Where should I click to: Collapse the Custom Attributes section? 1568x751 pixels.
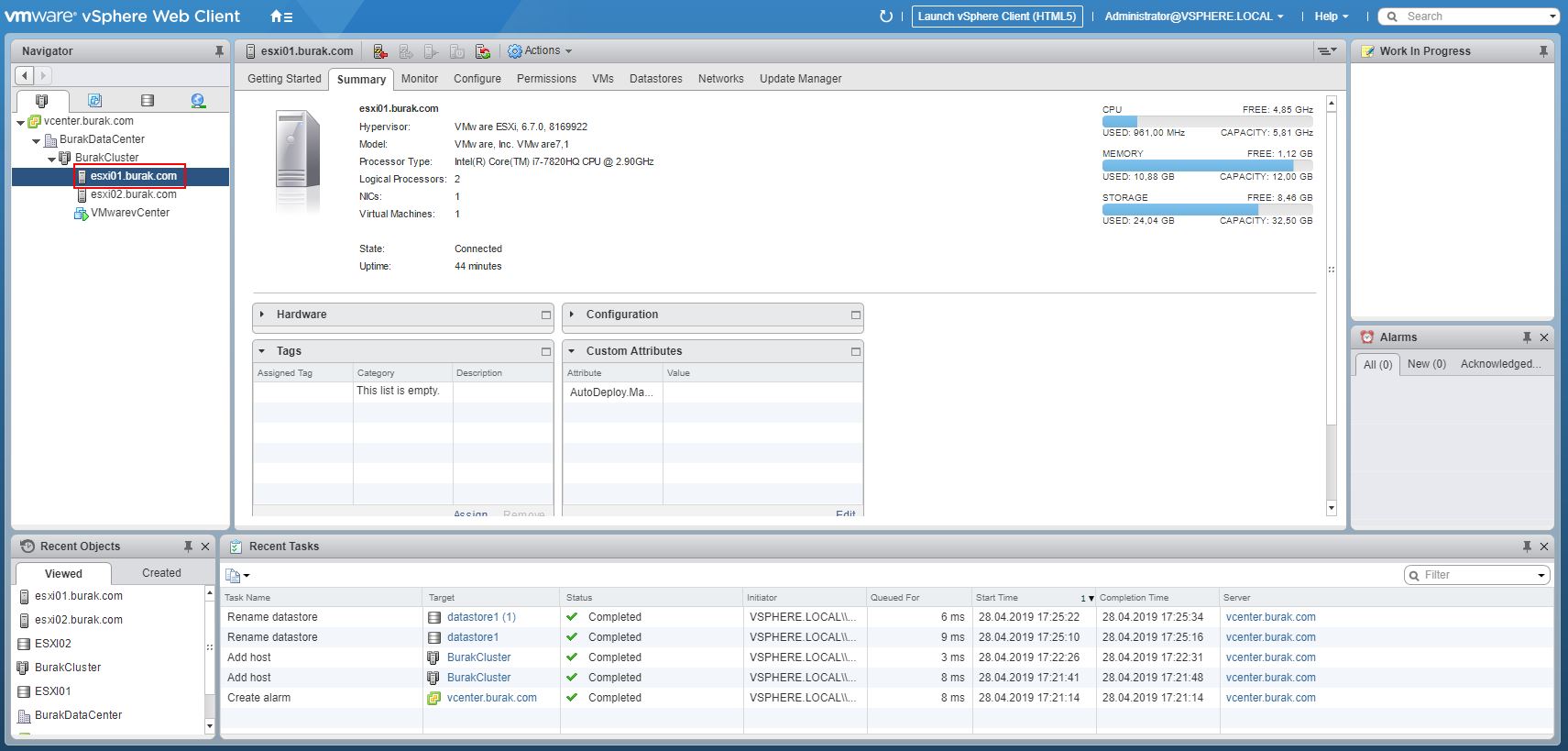coord(573,351)
